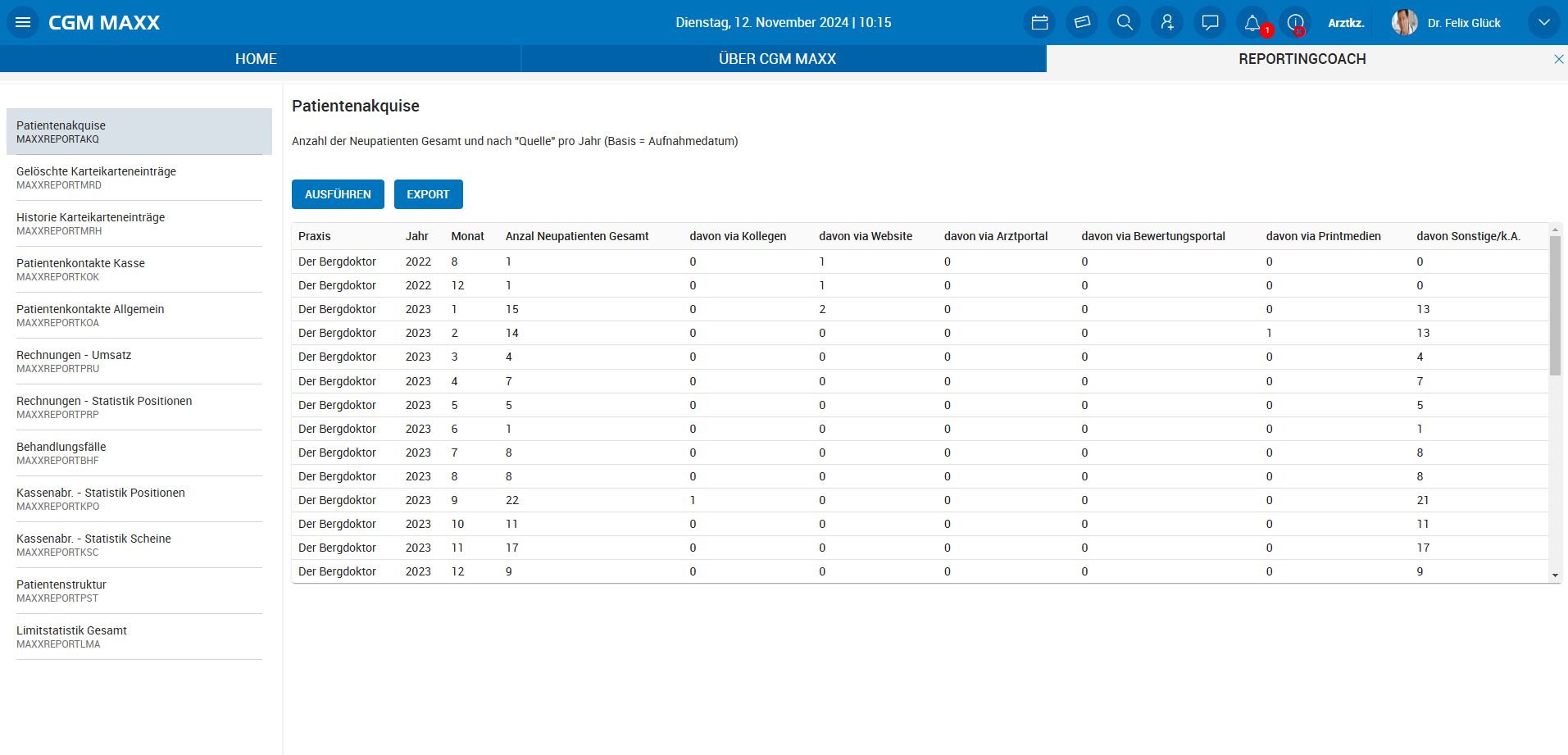This screenshot has height=755, width=1568.
Task: Open the search magnifier icon
Action: 1125,22
